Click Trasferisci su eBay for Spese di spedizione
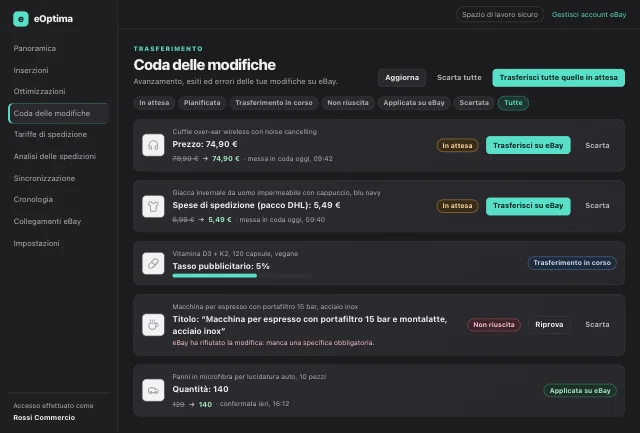The height and width of the screenshot is (433, 640). (x=528, y=206)
